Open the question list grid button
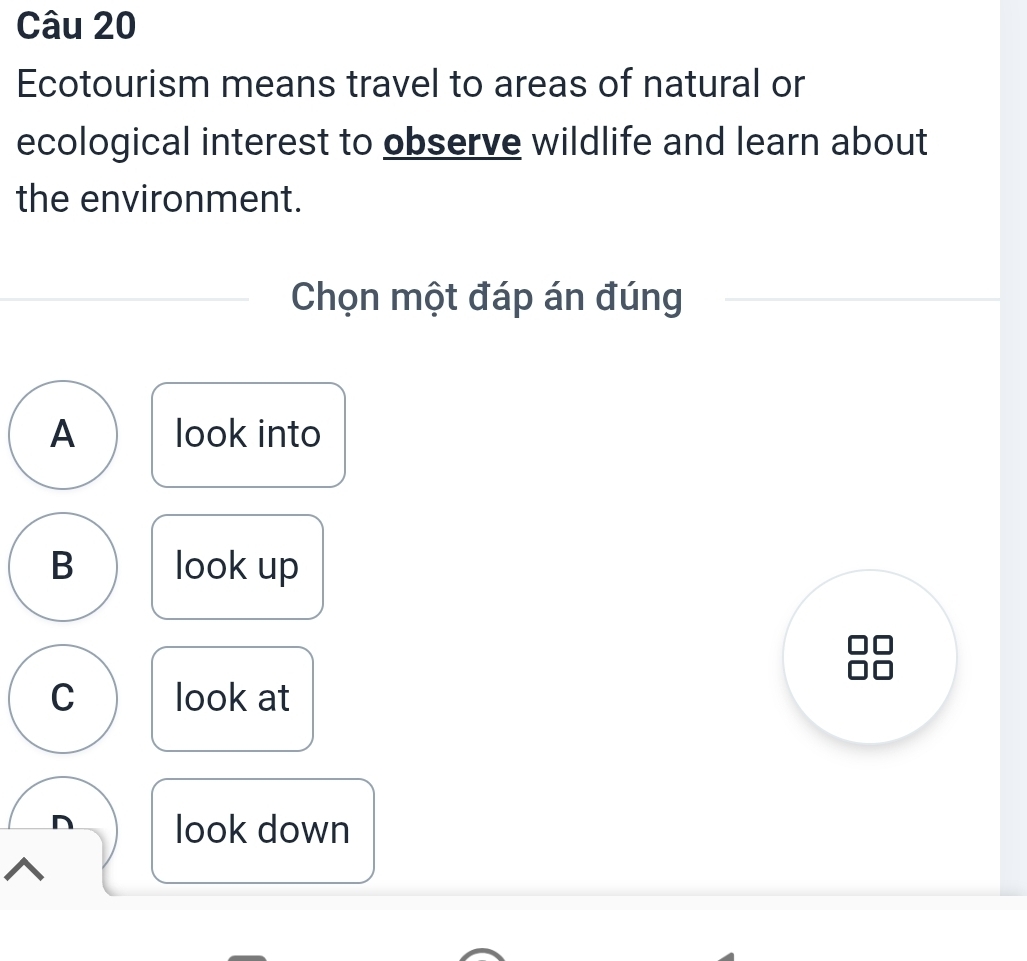This screenshot has height=961, width=1027. pyautogui.click(x=870, y=656)
